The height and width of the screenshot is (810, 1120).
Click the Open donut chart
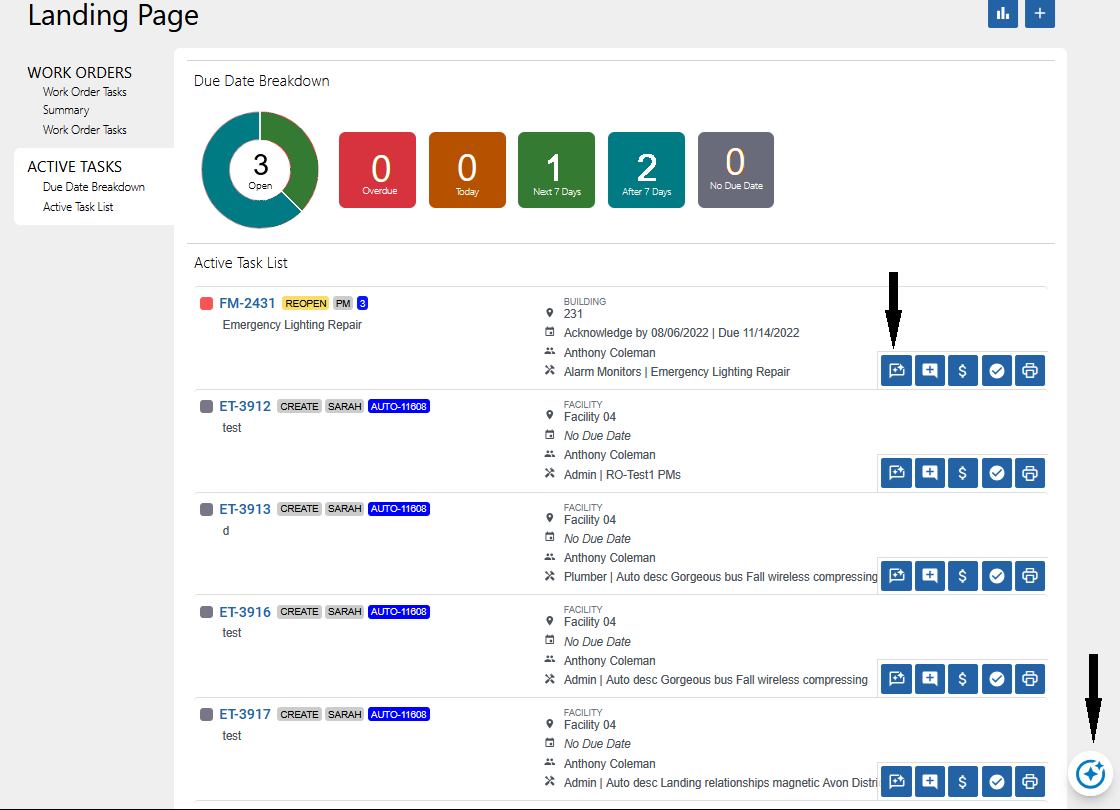[x=259, y=169]
